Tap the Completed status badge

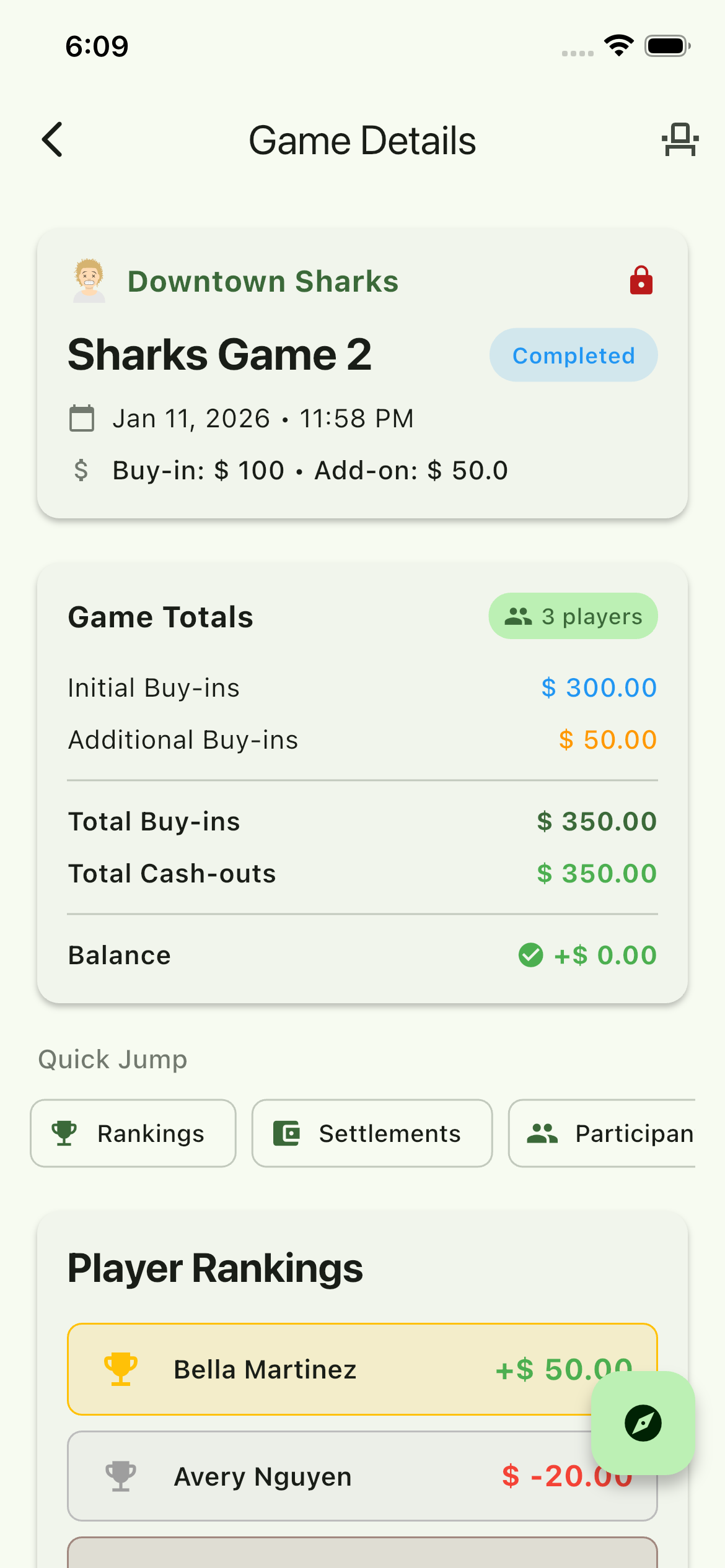573,355
